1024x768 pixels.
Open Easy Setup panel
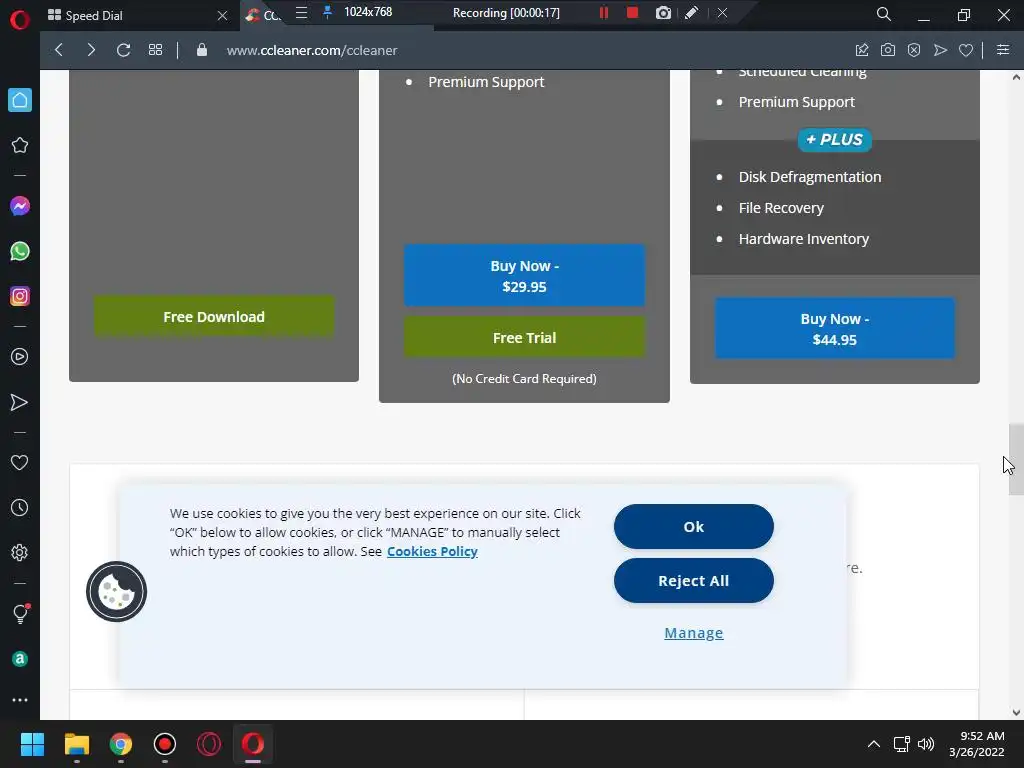1003,50
